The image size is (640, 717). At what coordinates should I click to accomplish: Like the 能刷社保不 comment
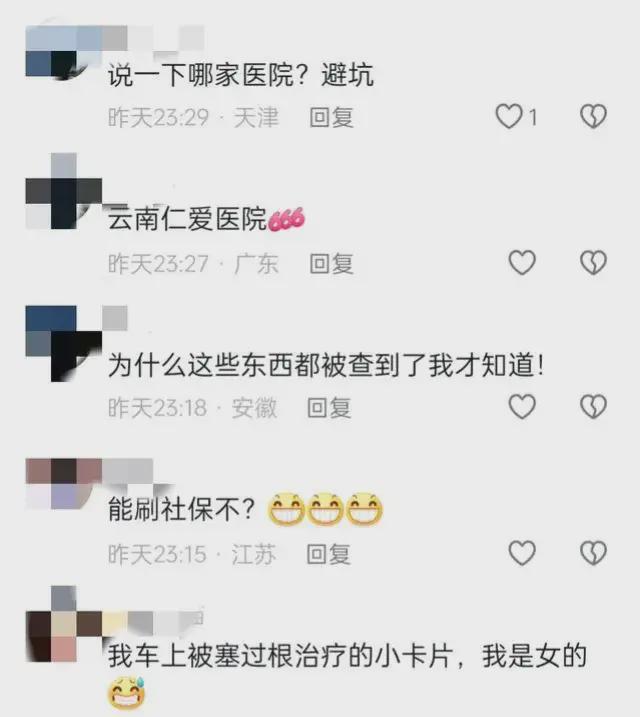(x=522, y=553)
